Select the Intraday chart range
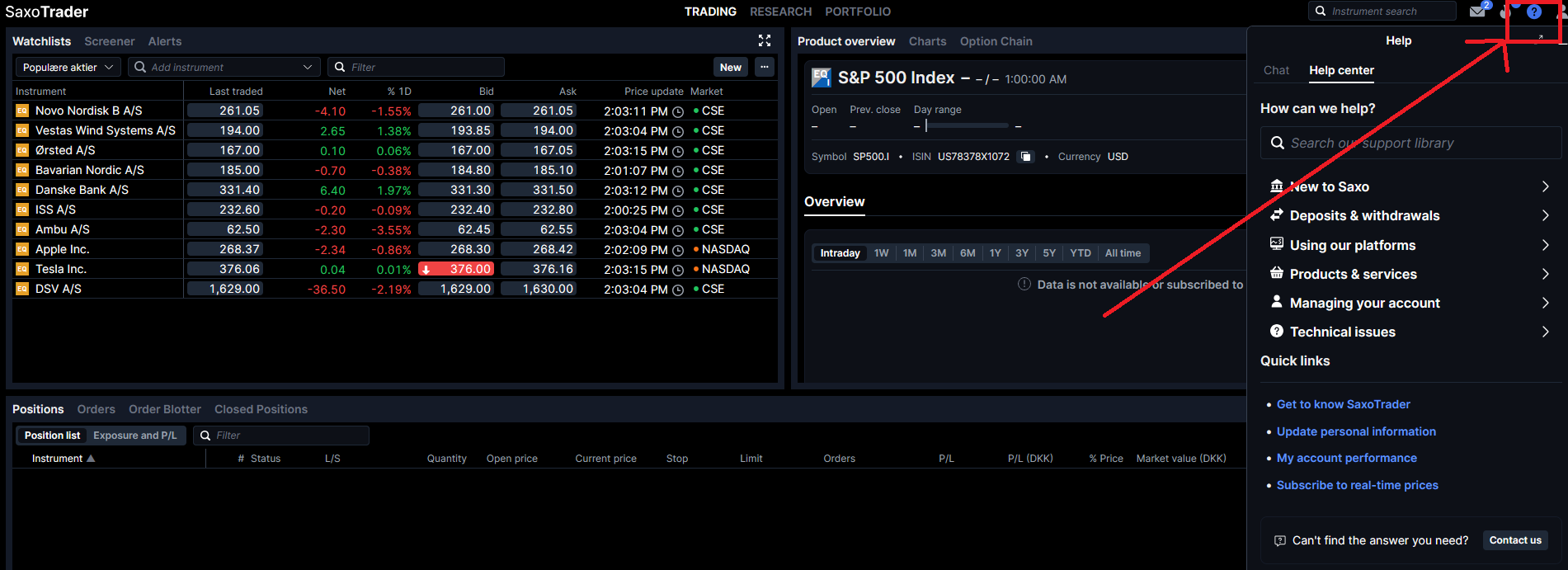Viewport: 1568px width, 570px height. pos(840,253)
